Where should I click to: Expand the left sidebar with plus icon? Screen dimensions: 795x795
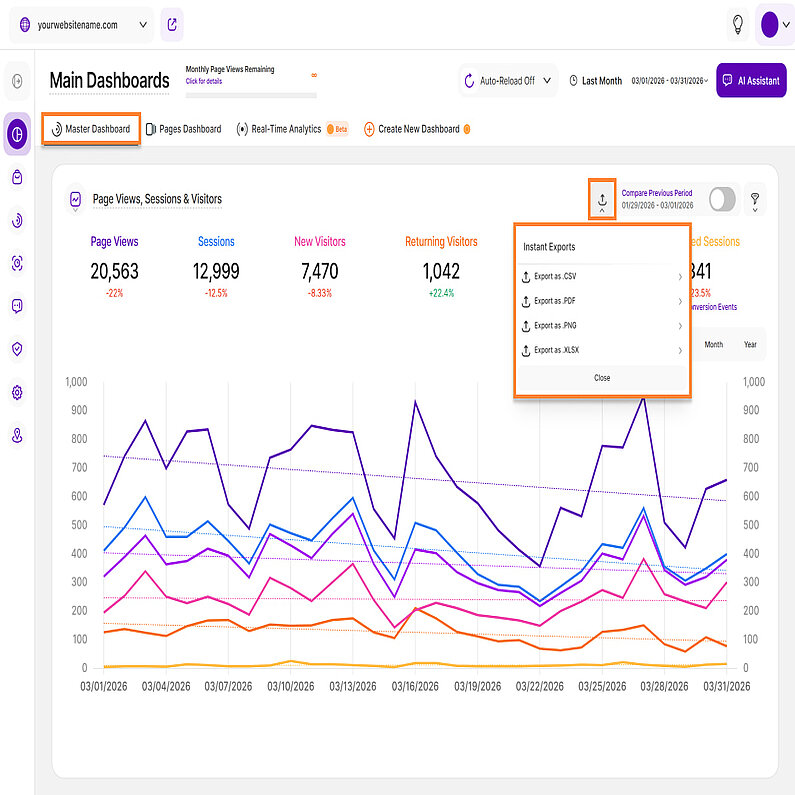point(17,81)
